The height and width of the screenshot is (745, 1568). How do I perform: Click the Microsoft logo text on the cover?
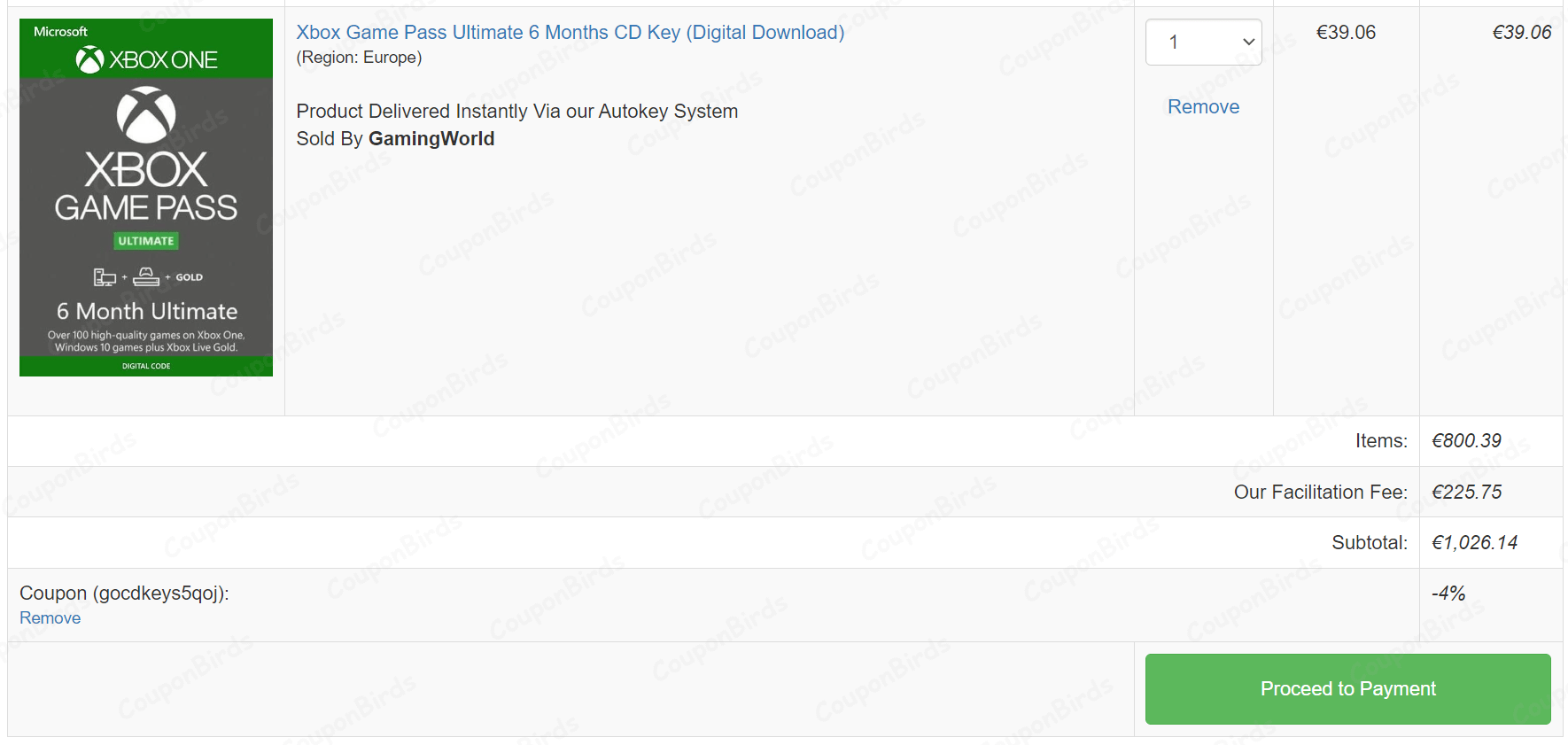[60, 32]
